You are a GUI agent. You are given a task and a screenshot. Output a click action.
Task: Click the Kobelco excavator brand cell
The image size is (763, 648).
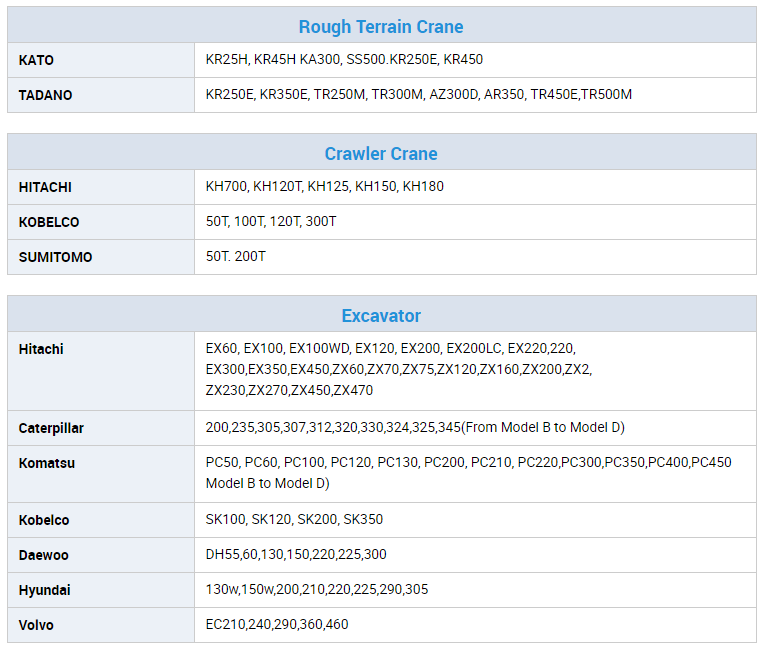click(101, 520)
